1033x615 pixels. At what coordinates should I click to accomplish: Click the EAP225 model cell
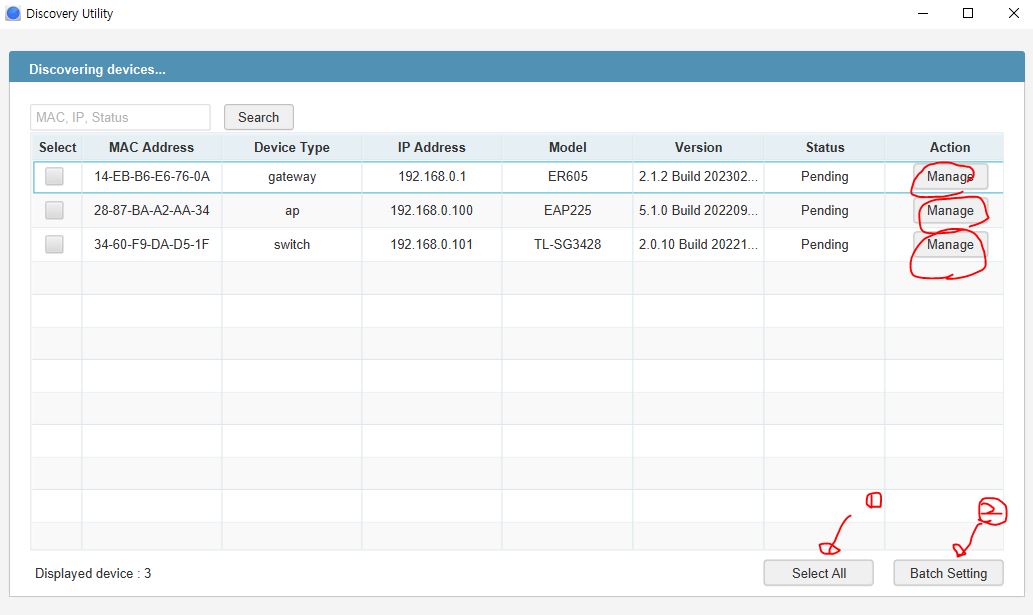pyautogui.click(x=567, y=211)
